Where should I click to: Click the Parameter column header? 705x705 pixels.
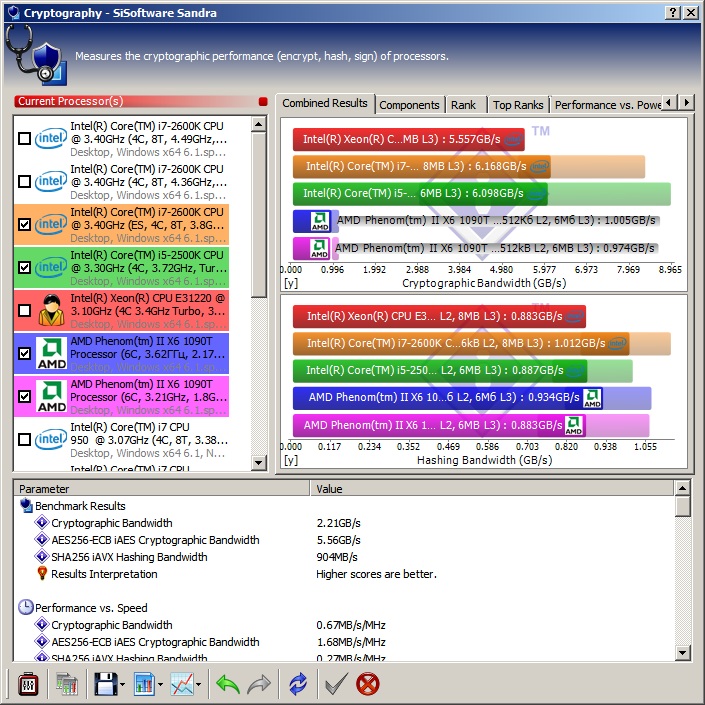162,488
